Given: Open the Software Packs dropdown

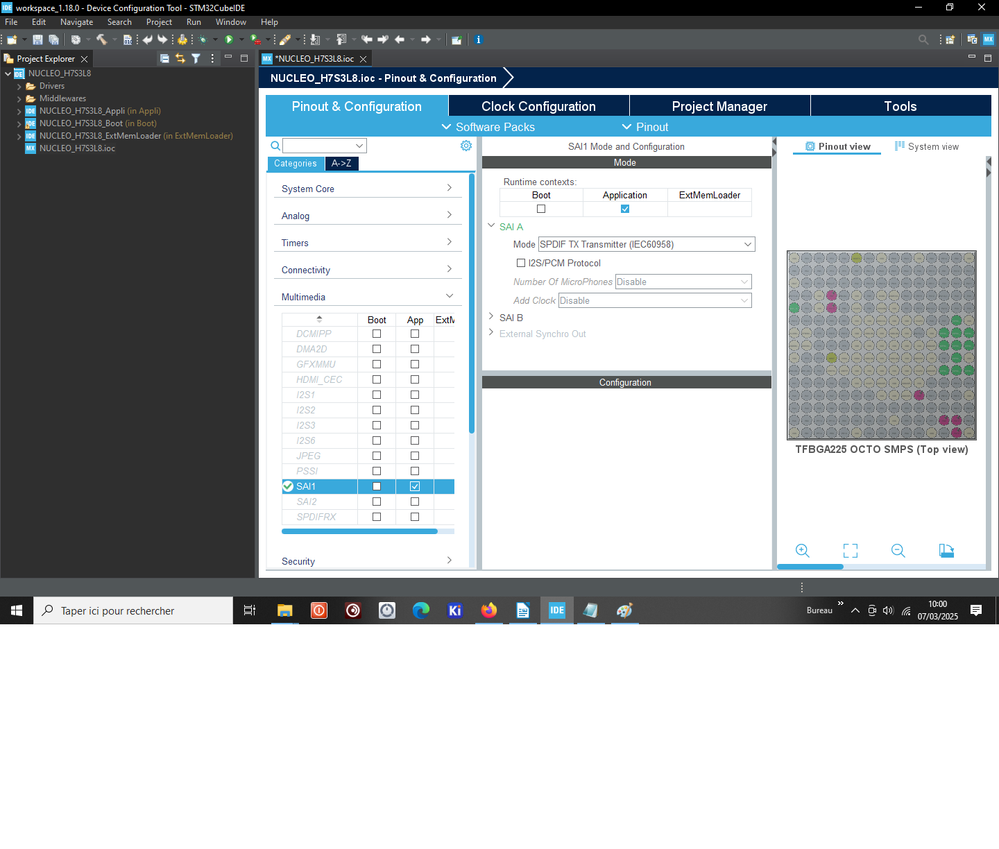Looking at the screenshot, I should (489, 127).
